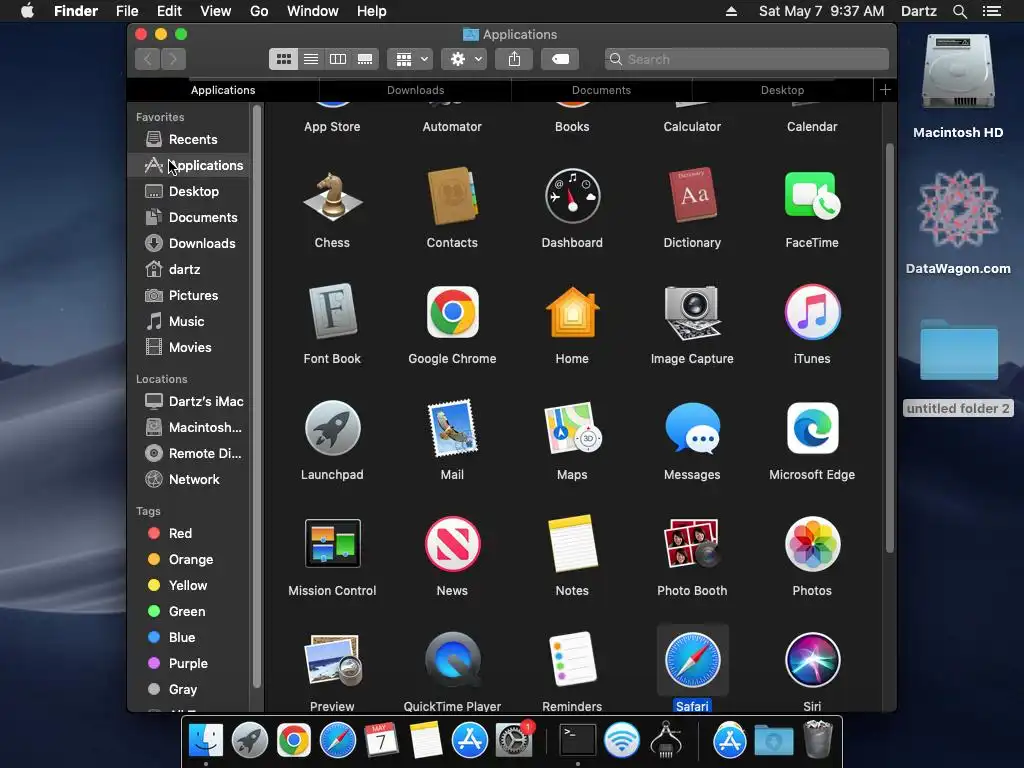
Task: Switch to list view mode
Action: point(311,59)
